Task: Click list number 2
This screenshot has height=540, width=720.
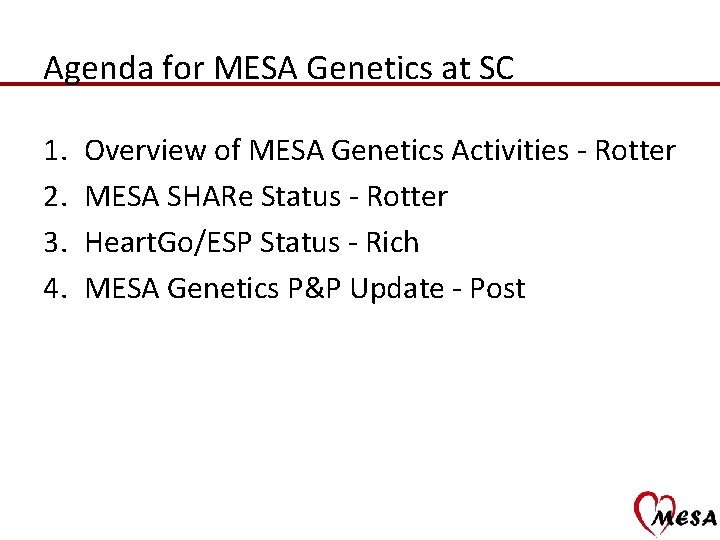Action: click(x=54, y=197)
